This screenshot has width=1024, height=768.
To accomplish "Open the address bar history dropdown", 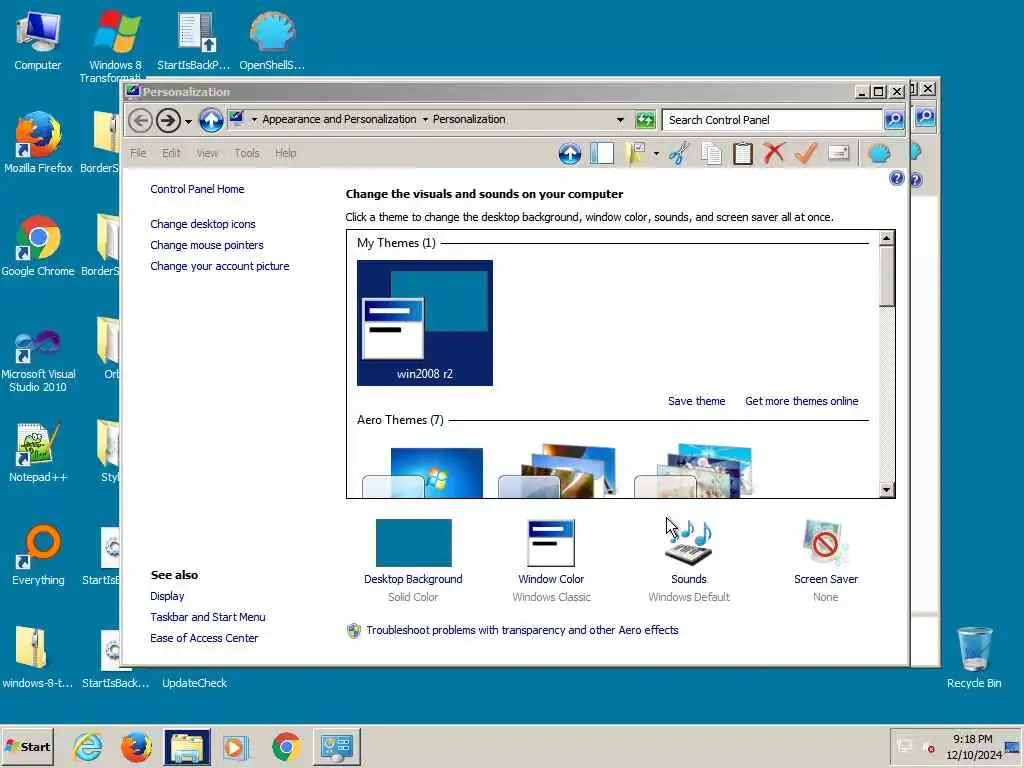I will pos(620,120).
